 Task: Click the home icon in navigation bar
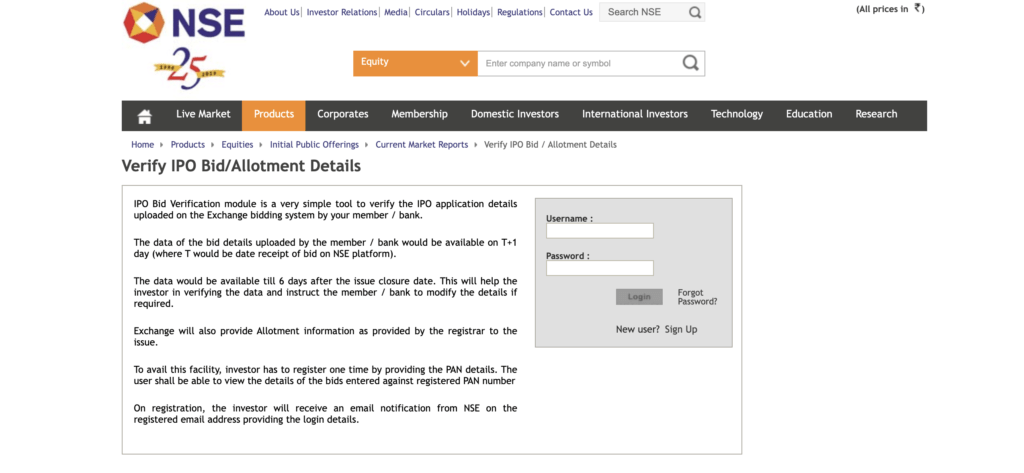pyautogui.click(x=144, y=115)
